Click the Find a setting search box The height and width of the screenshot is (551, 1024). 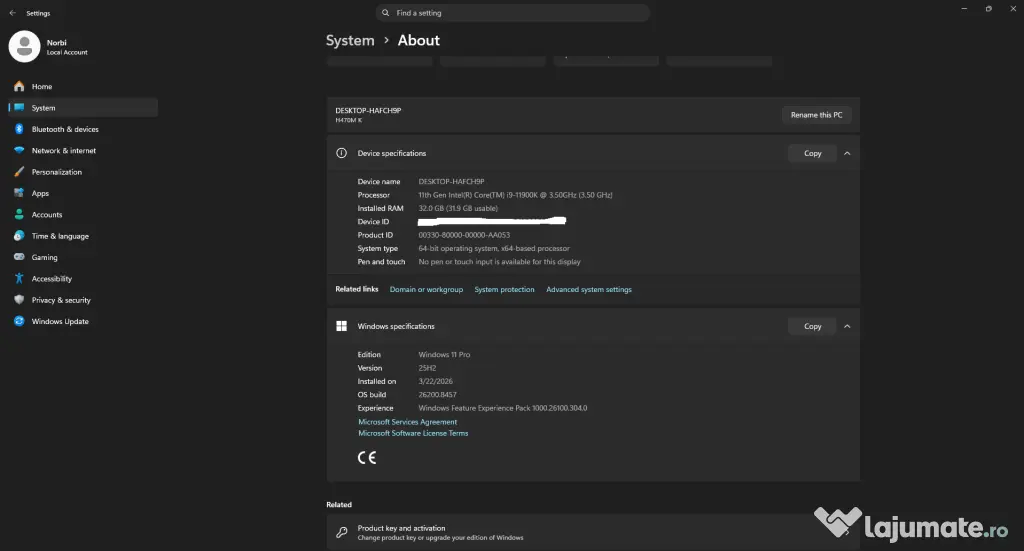click(513, 13)
